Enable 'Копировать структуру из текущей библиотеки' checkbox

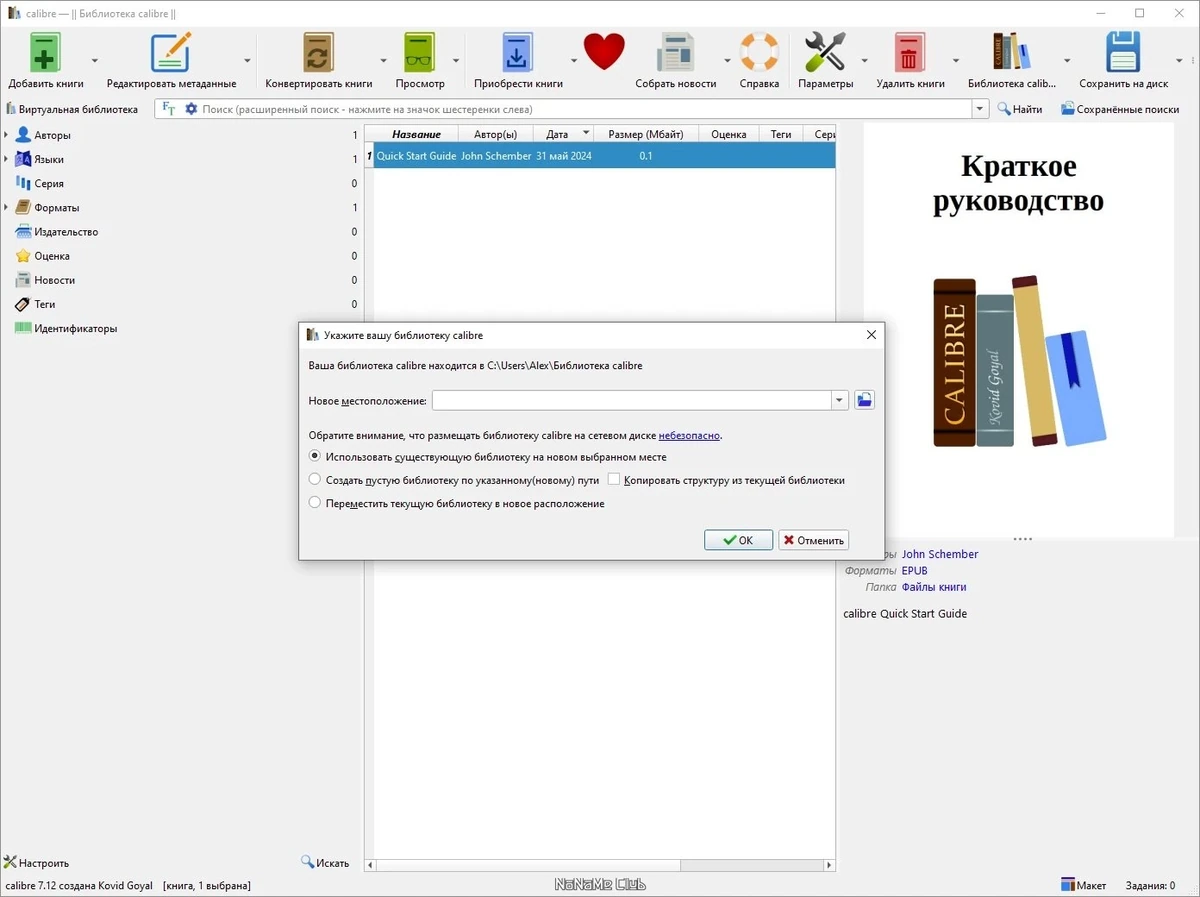614,480
